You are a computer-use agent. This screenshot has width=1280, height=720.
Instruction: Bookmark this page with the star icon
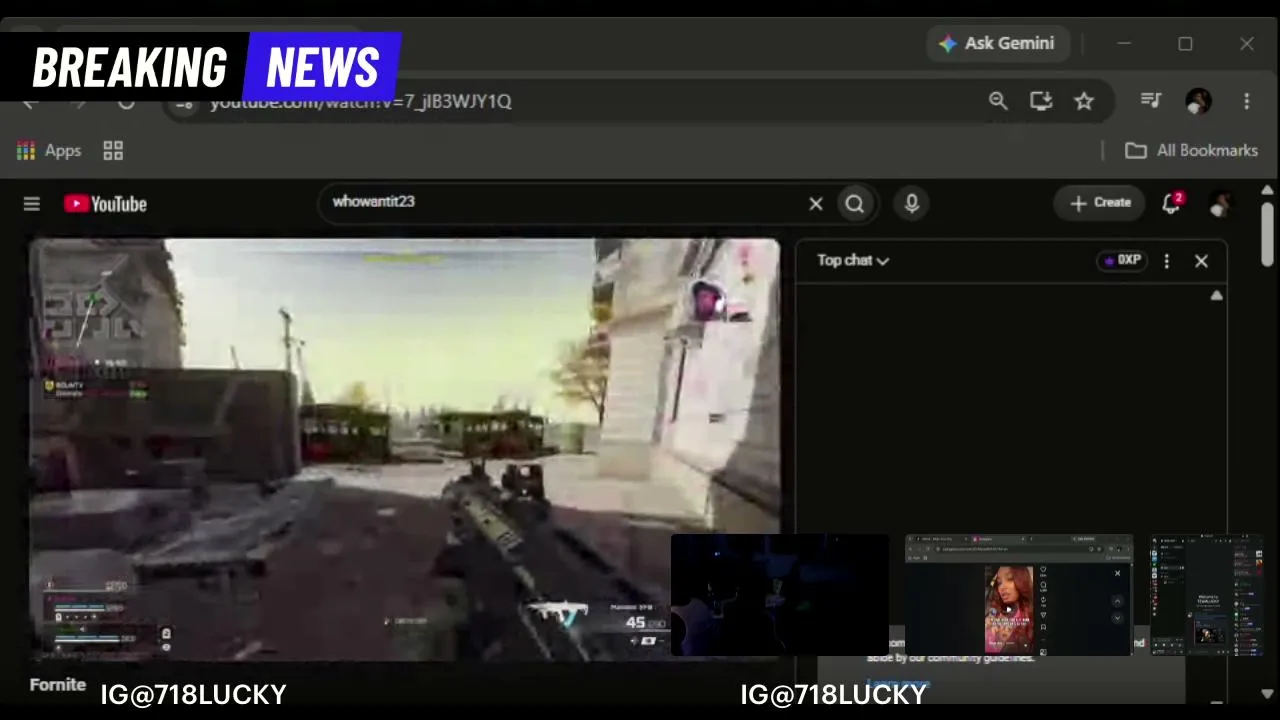(1084, 101)
